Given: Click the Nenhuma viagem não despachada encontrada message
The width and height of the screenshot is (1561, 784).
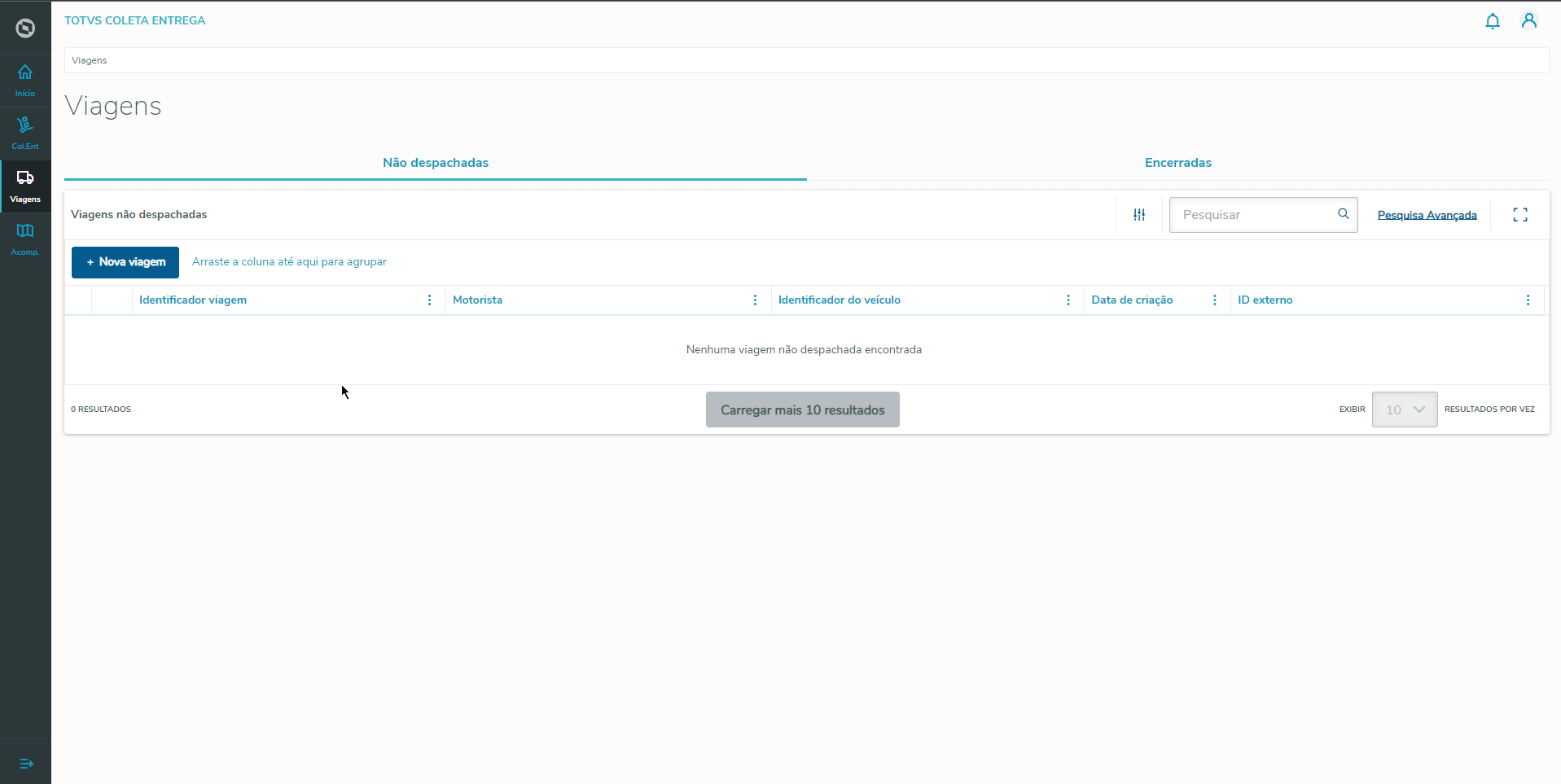Looking at the screenshot, I should coord(804,350).
